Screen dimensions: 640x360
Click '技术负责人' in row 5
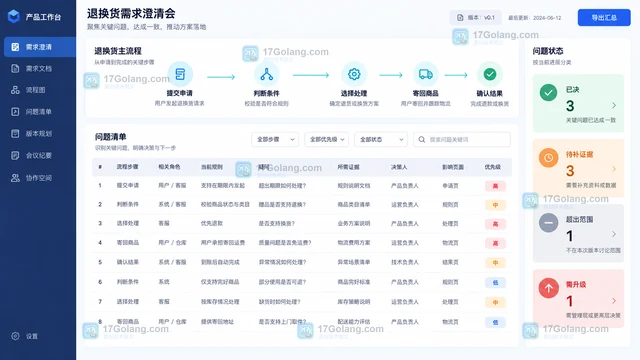pos(405,262)
